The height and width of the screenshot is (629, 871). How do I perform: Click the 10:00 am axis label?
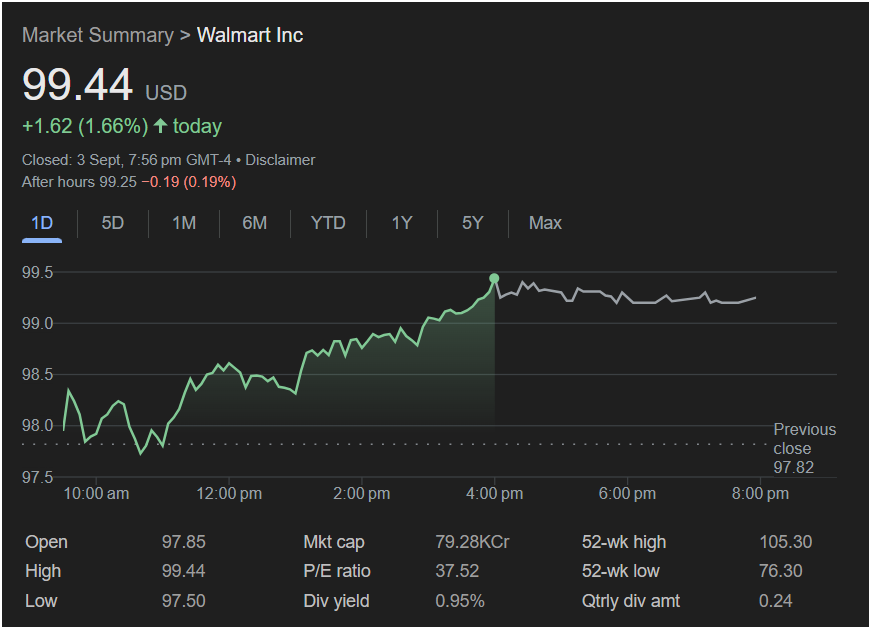(x=97, y=493)
